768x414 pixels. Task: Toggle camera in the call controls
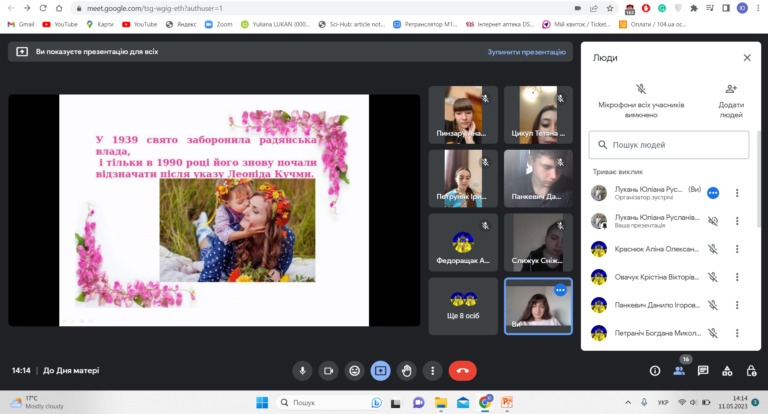tap(328, 370)
